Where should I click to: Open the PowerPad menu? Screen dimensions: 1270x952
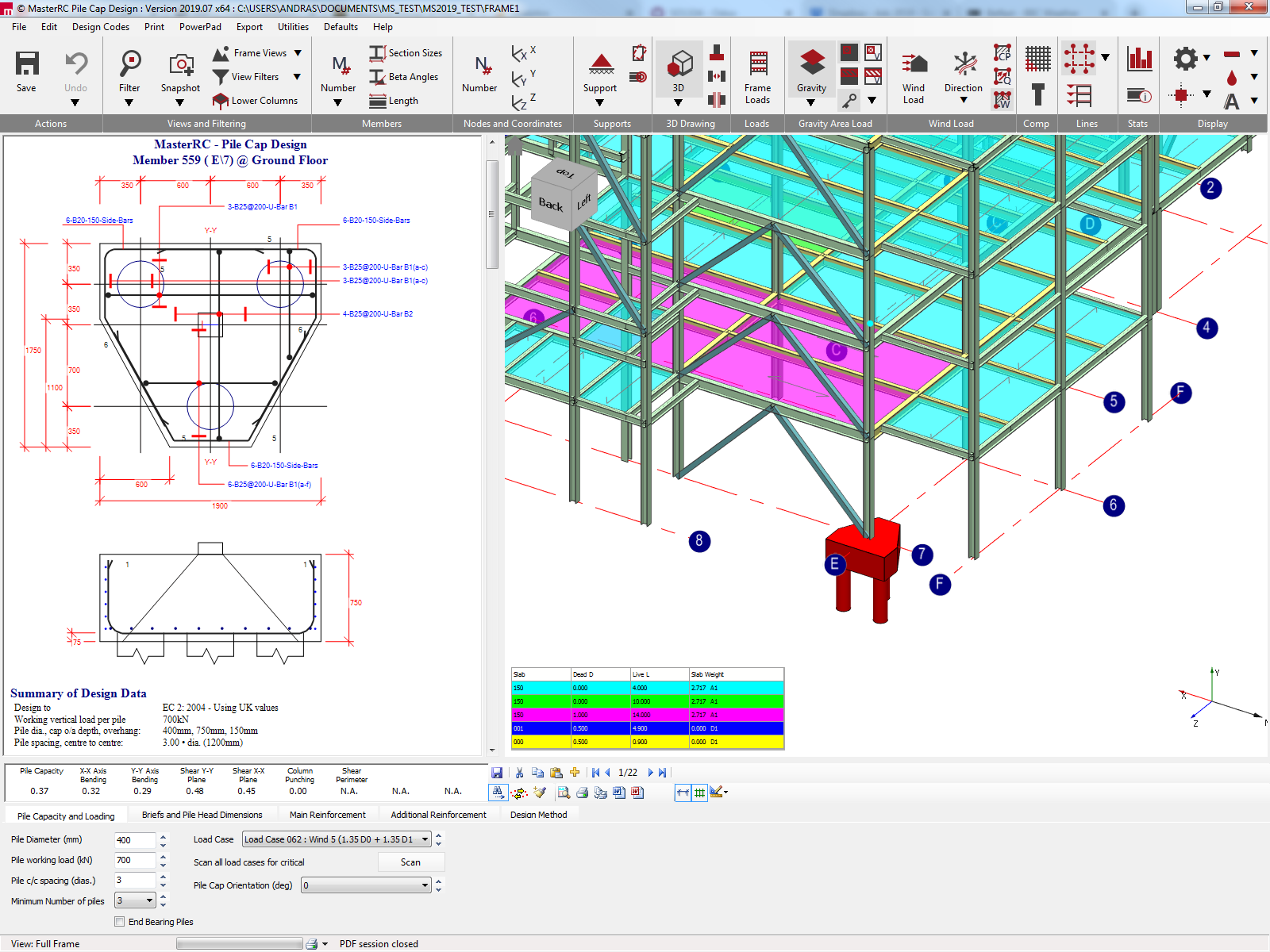pos(200,27)
